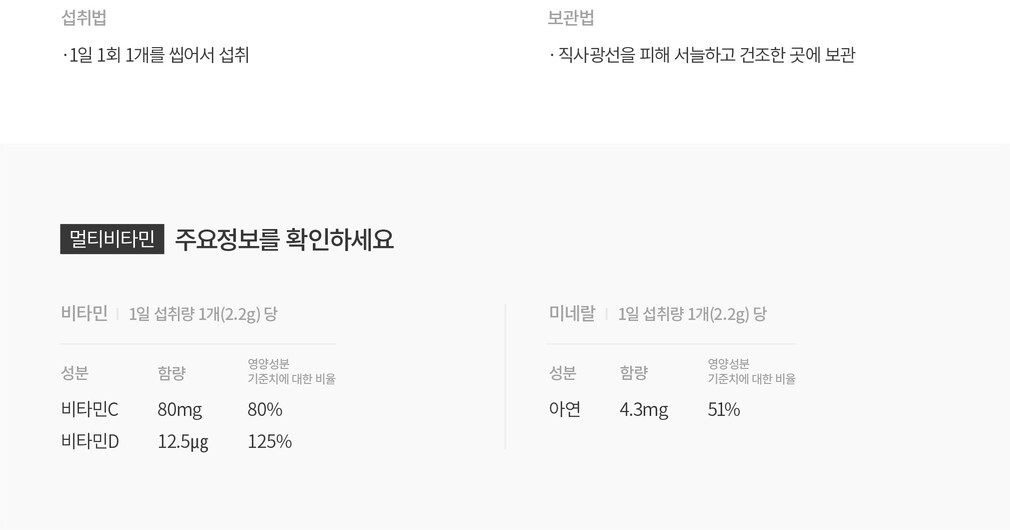Click the 보관법 heading
The image size is (1010, 530).
(x=571, y=18)
